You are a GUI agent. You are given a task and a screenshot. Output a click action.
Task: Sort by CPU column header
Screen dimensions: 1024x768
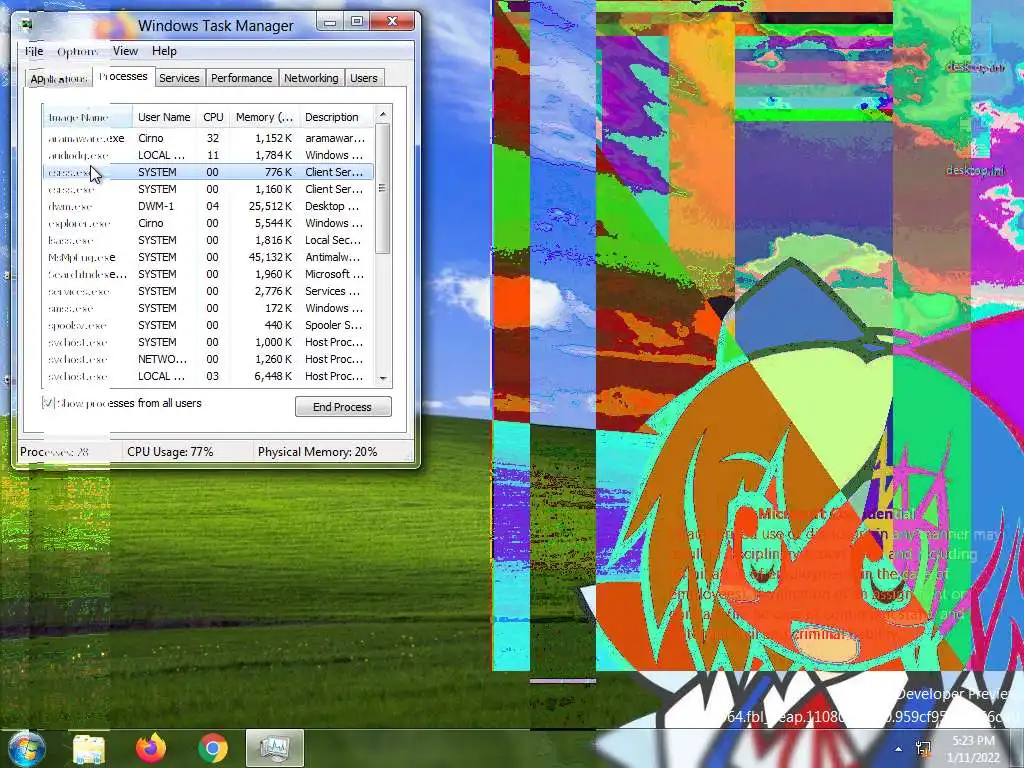click(213, 117)
